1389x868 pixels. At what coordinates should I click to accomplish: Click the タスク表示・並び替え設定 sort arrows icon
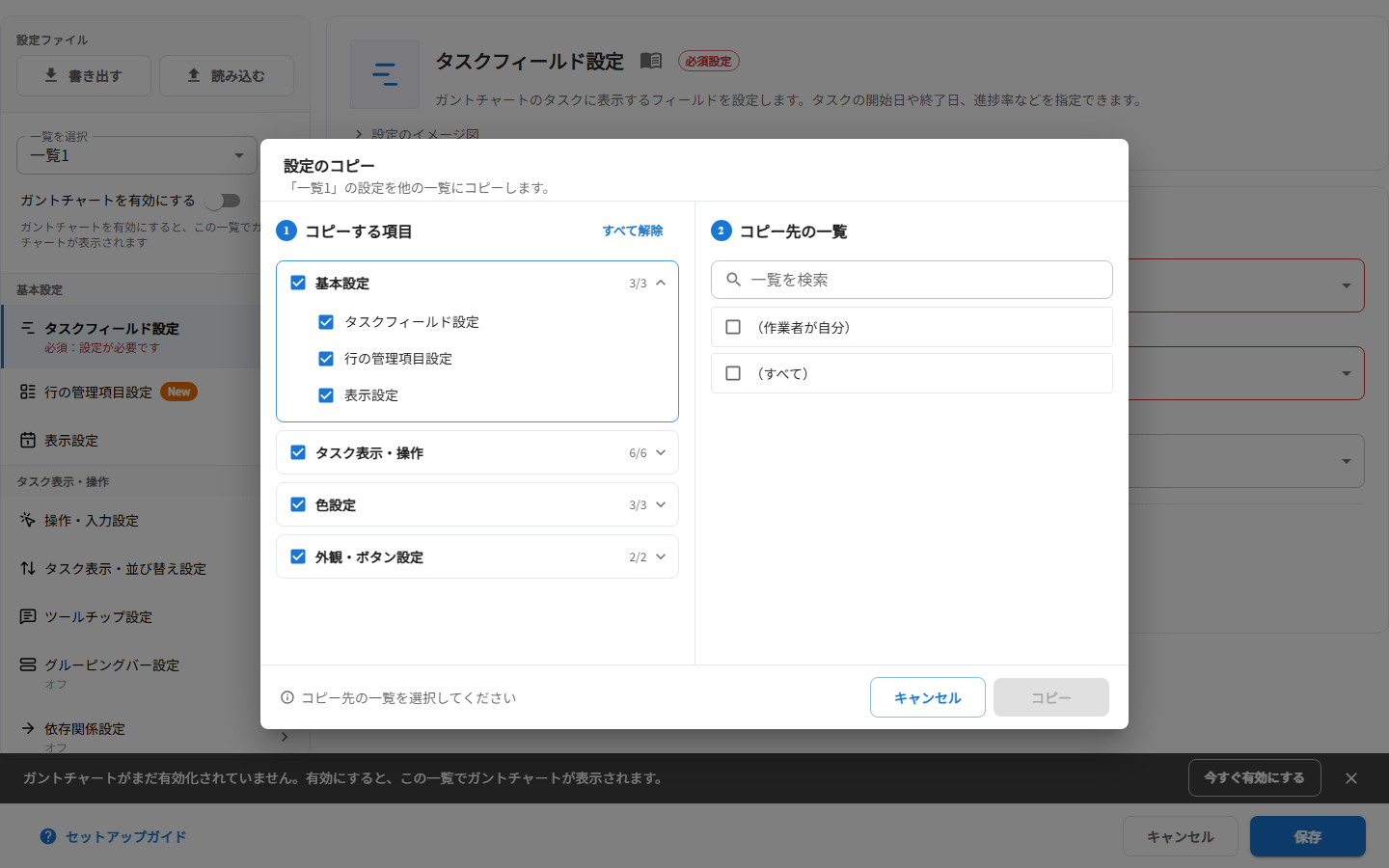(x=28, y=568)
